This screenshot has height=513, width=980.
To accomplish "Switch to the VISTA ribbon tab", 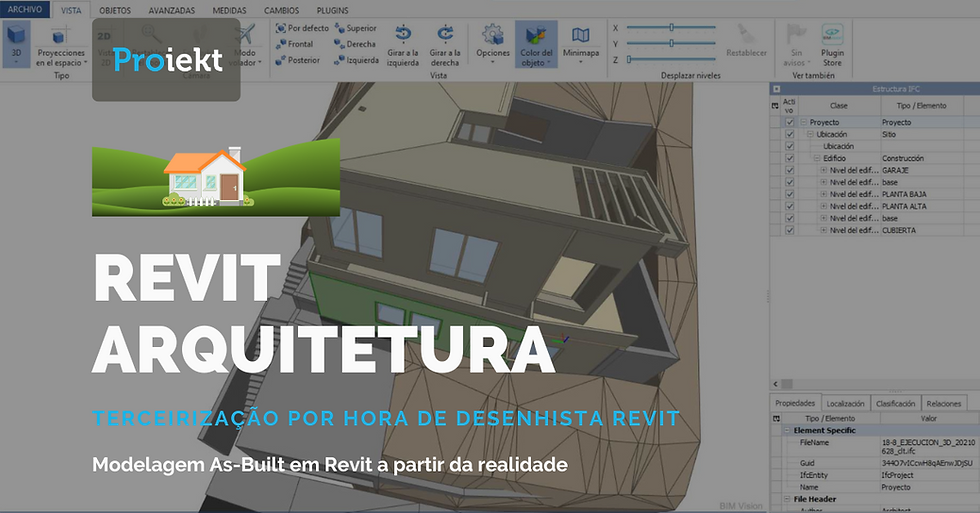I will tap(71, 10).
